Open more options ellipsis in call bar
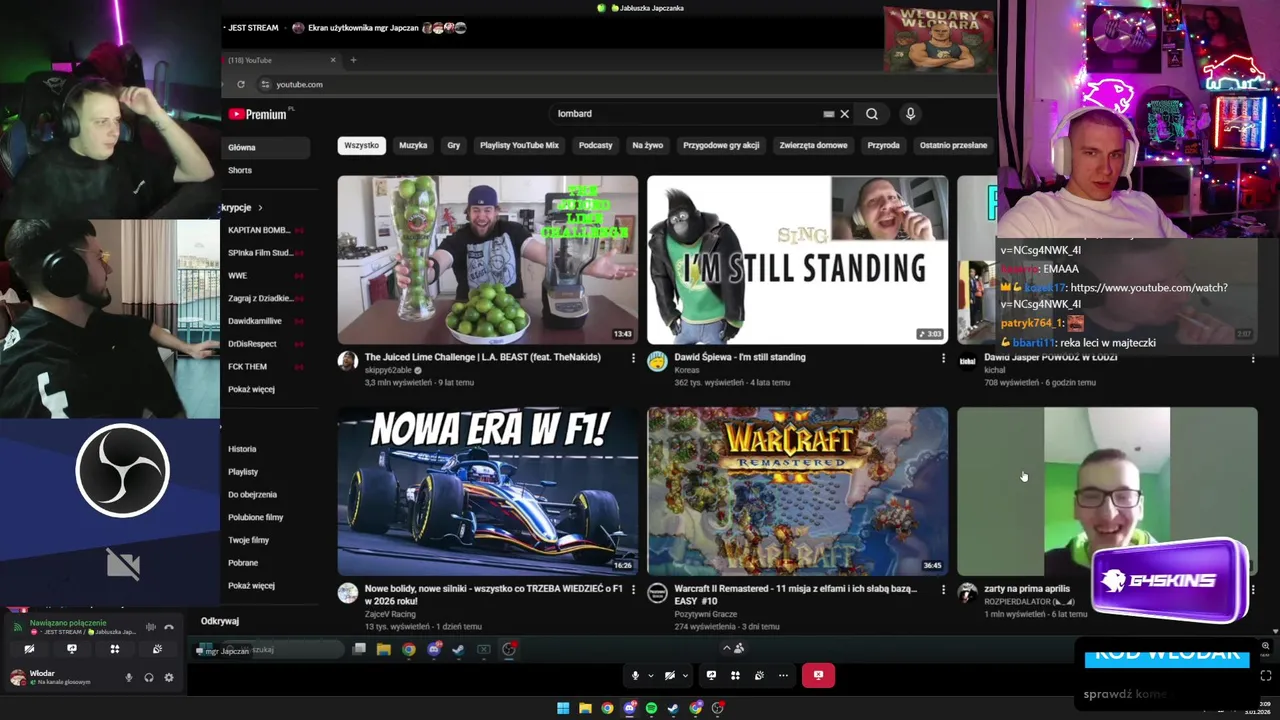 click(x=783, y=675)
